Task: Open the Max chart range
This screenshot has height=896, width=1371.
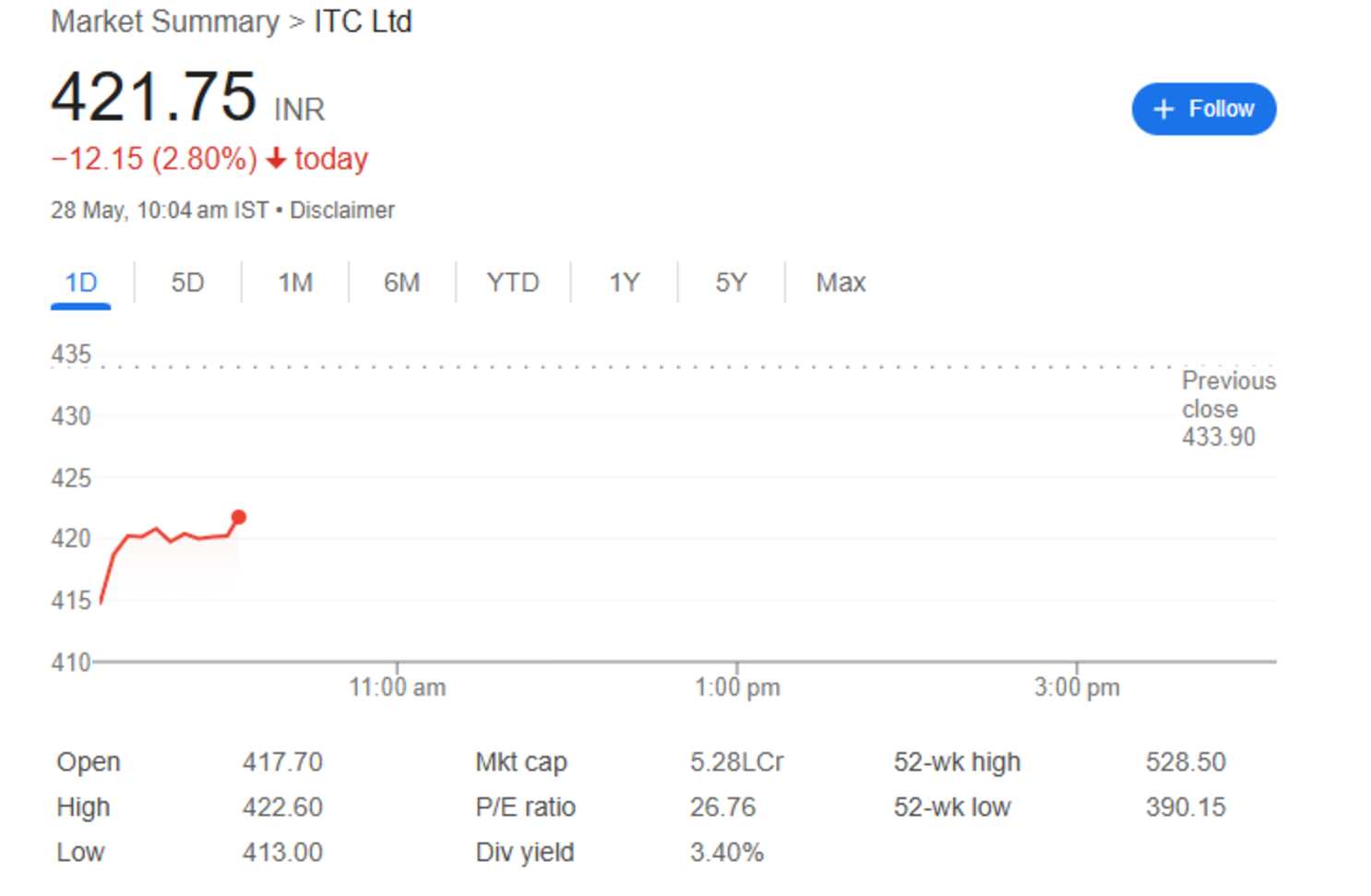Action: point(839,282)
